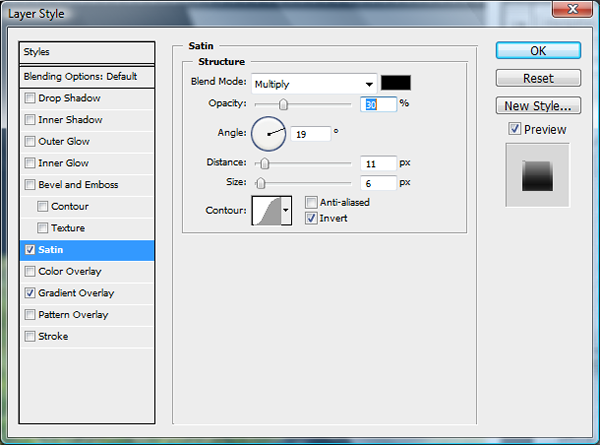
Task: Click the Reset button
Action: 538,78
